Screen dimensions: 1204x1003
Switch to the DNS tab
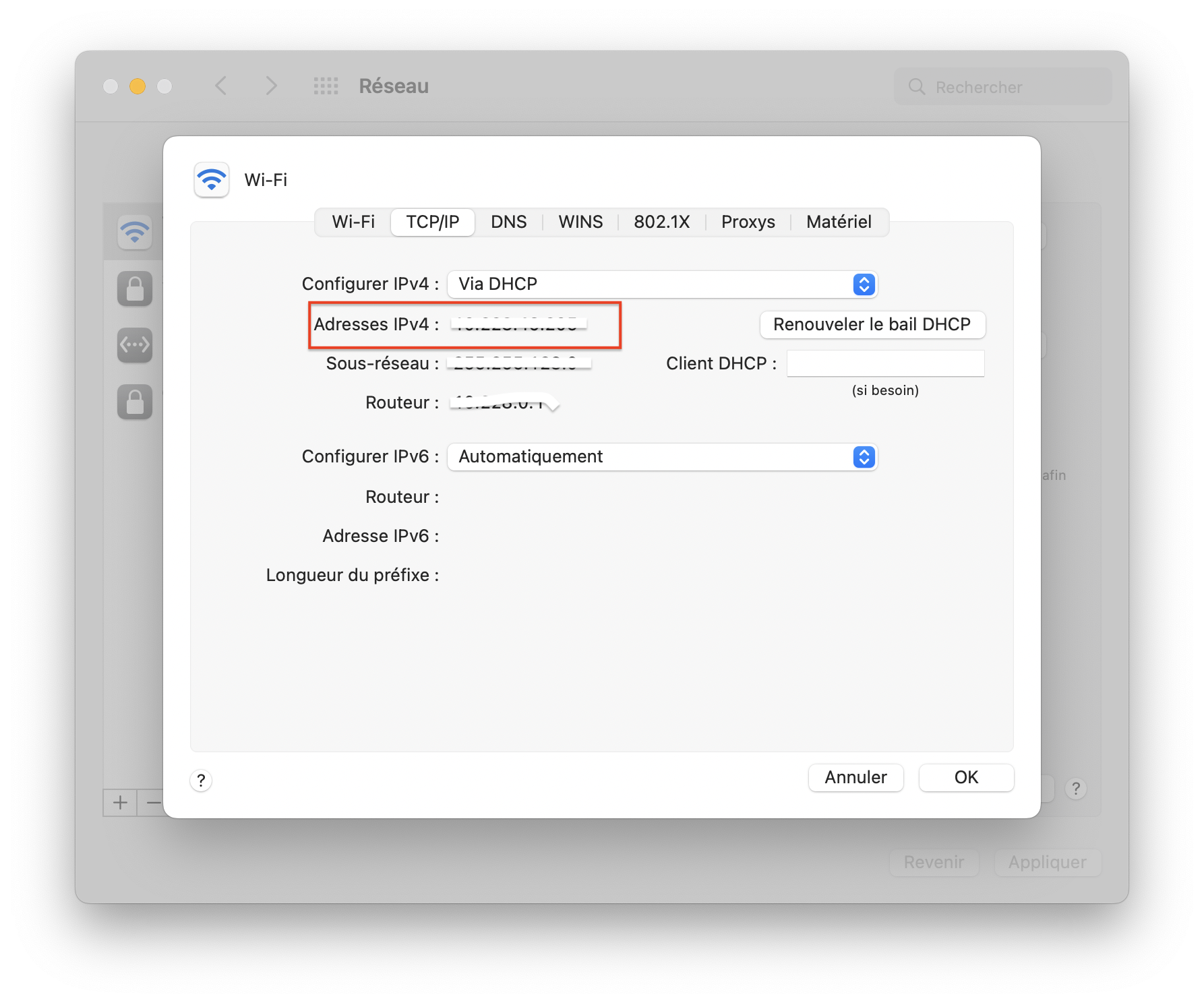click(x=508, y=222)
